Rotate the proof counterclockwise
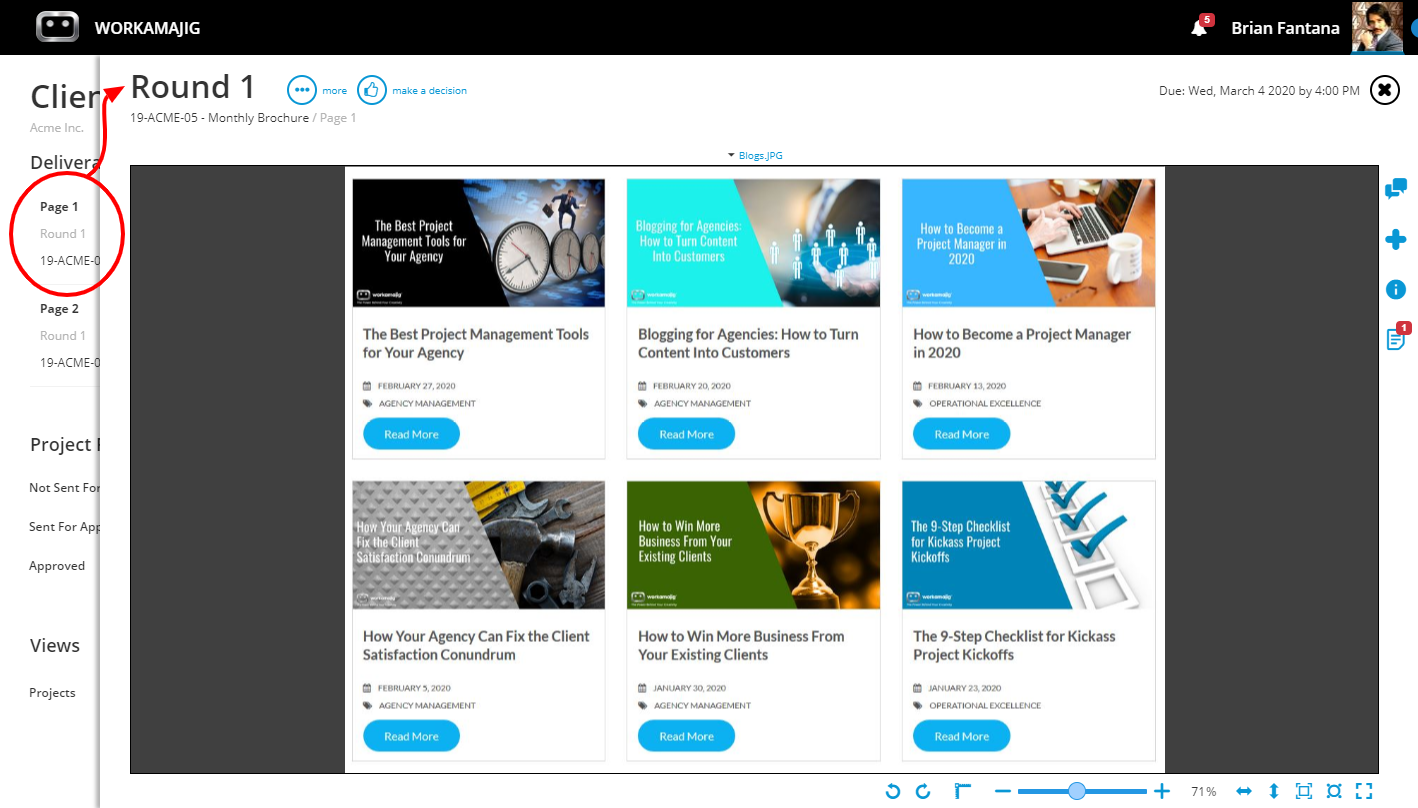This screenshot has width=1418, height=808. pyautogui.click(x=893, y=791)
